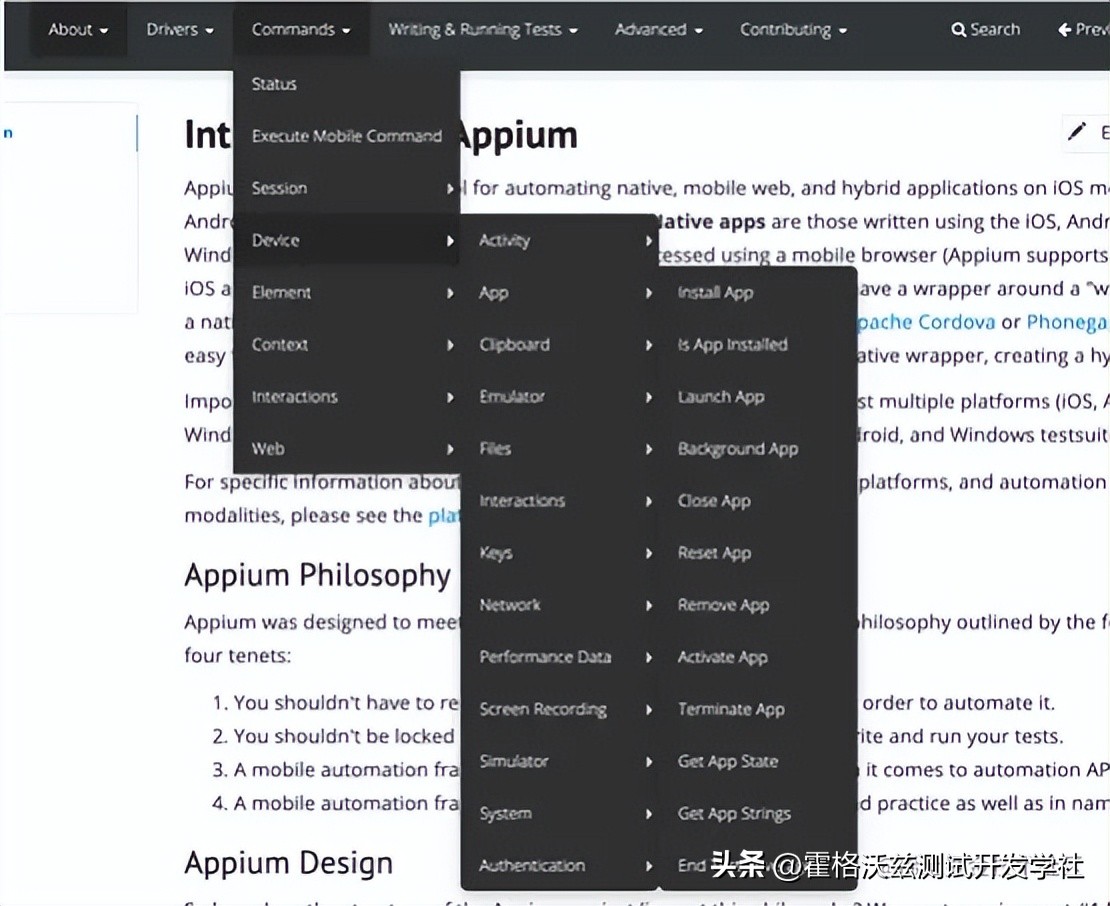Expand the Advanced navigation menu
Viewport: 1110px width, 906px height.
pos(658,30)
